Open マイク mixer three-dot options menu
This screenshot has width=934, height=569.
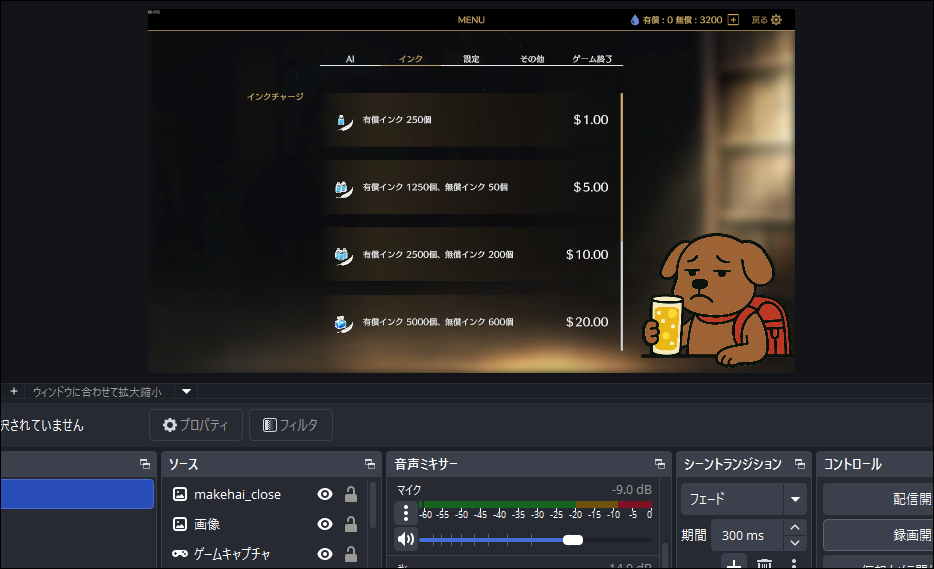[406, 514]
